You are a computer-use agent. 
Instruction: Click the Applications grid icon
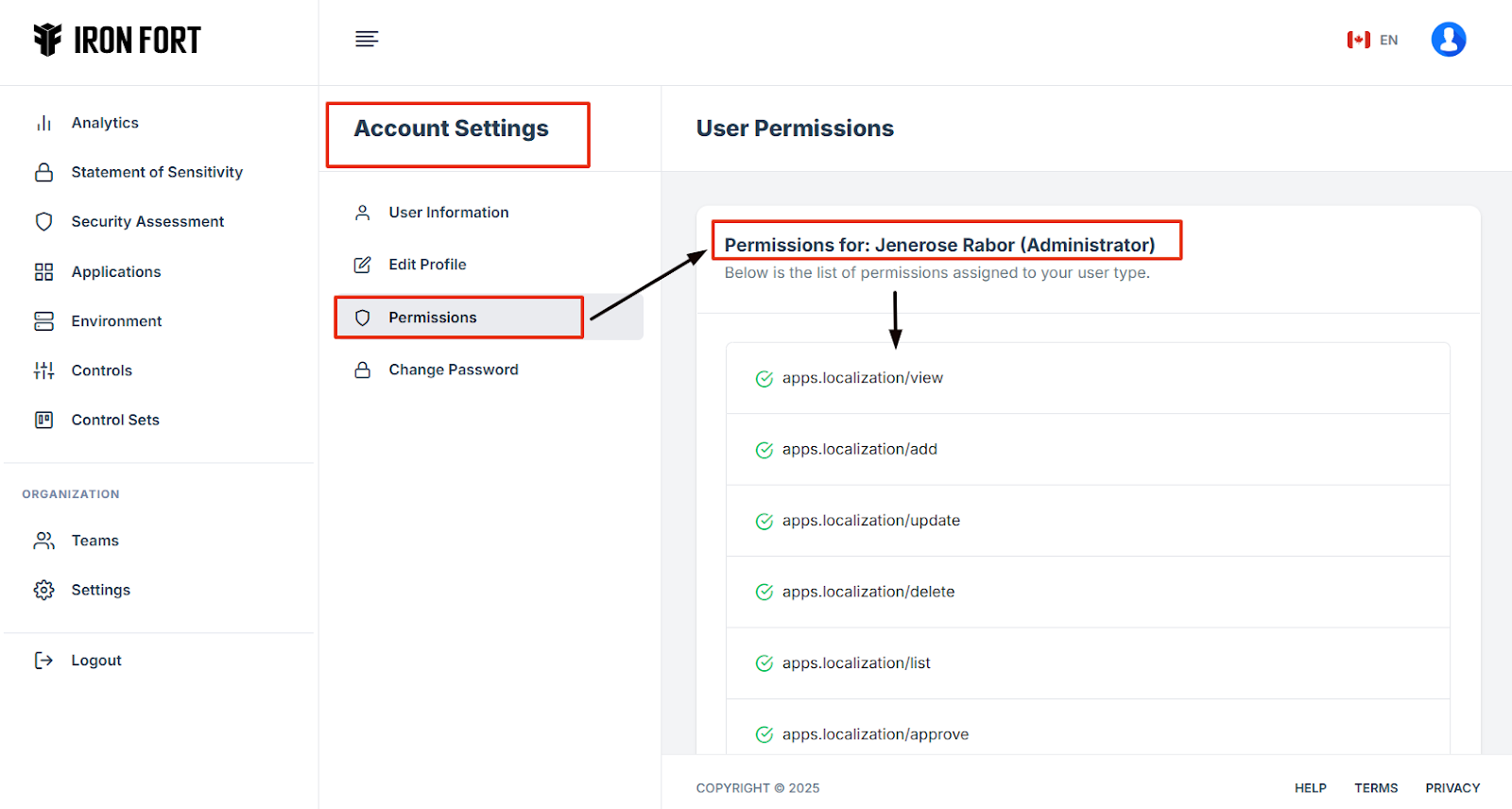(x=43, y=272)
